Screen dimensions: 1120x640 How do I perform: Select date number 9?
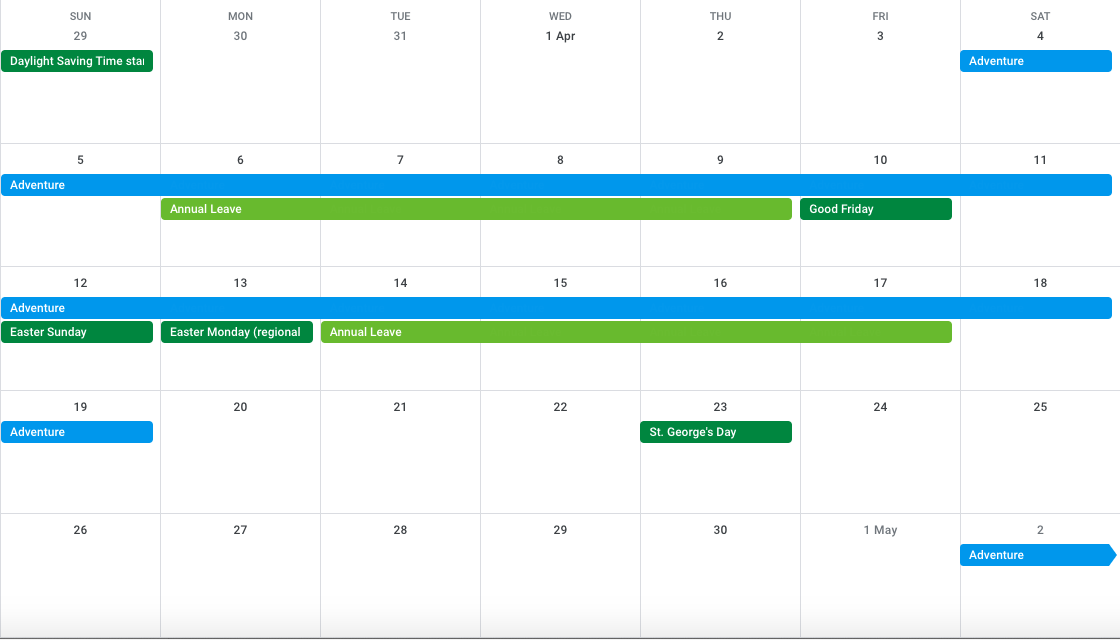720,160
